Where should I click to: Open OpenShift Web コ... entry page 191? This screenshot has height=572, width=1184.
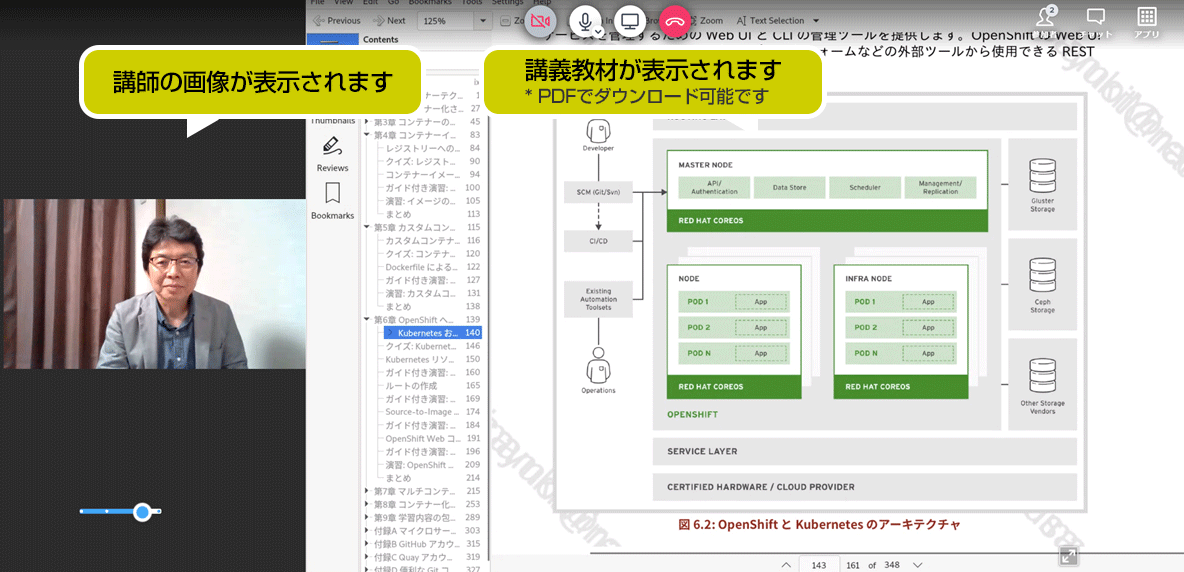(x=433, y=438)
